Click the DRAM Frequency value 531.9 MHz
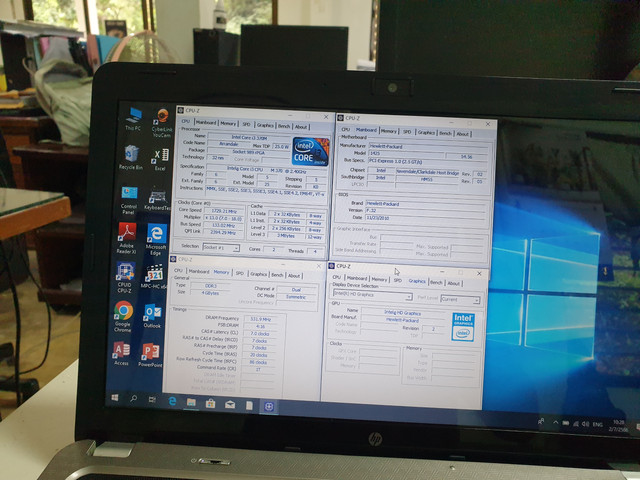 point(260,319)
